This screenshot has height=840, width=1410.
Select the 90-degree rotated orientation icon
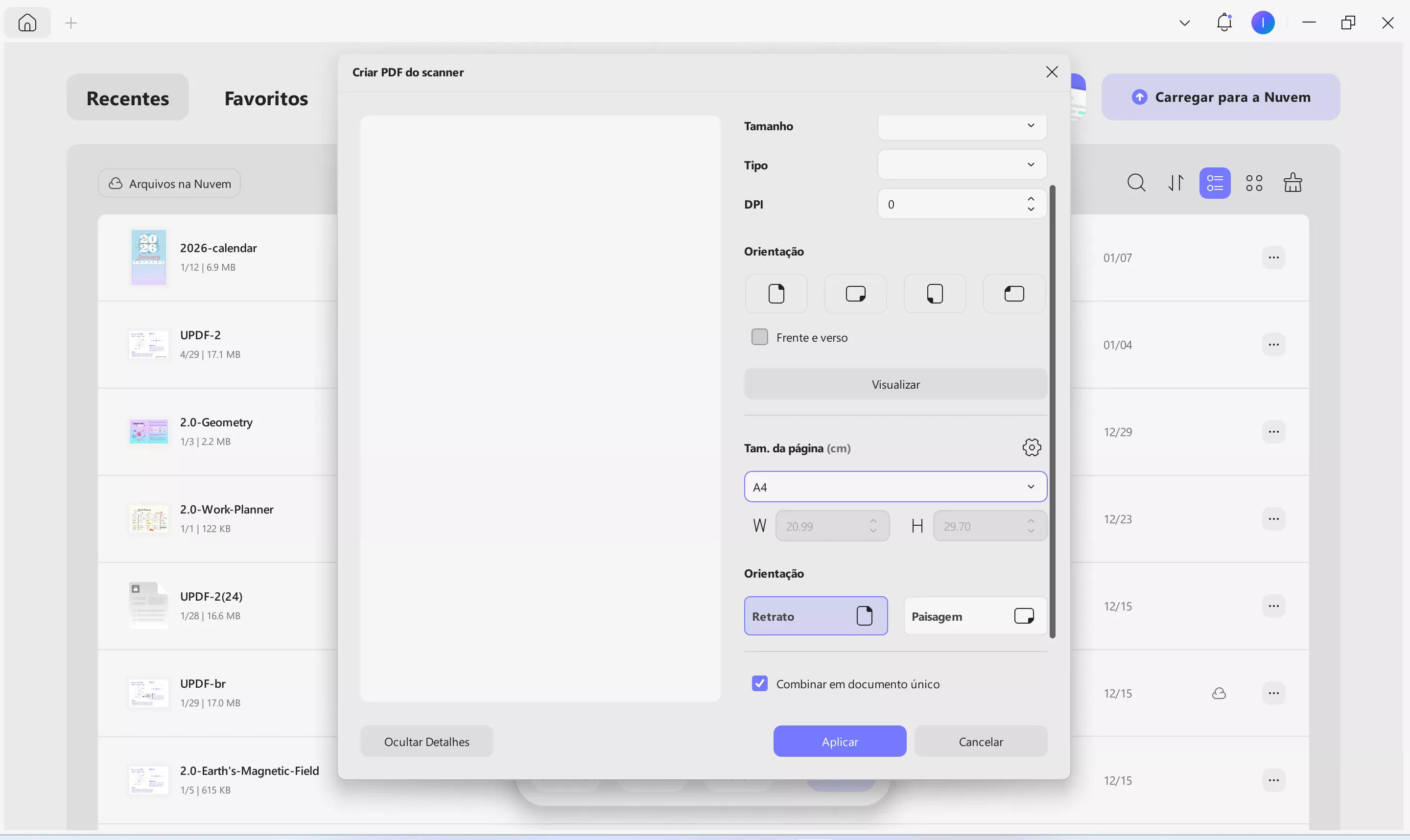[x=855, y=294]
